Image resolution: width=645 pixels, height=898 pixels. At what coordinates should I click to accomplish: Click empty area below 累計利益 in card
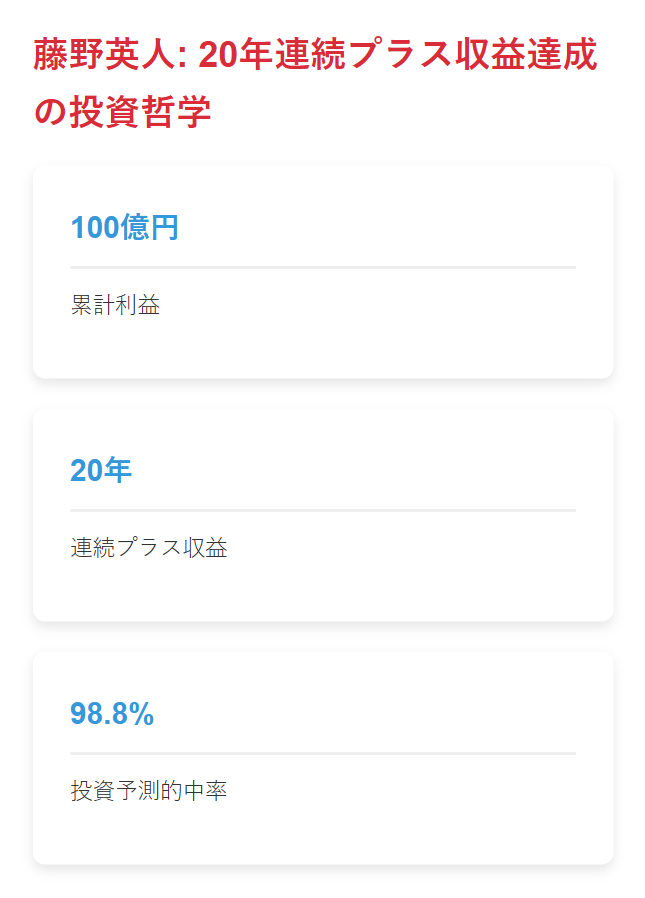click(323, 348)
